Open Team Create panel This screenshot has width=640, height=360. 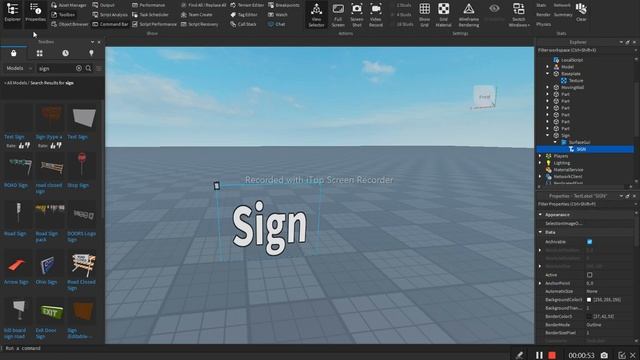pos(196,15)
